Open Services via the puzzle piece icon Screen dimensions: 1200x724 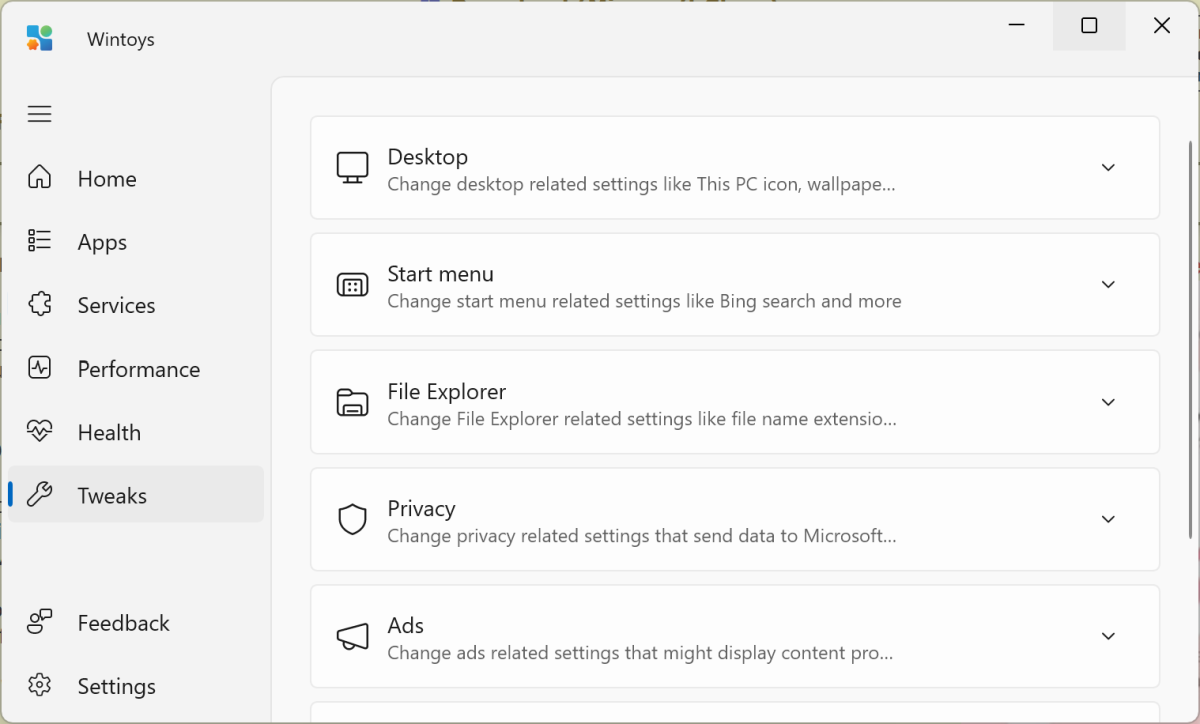[40, 305]
